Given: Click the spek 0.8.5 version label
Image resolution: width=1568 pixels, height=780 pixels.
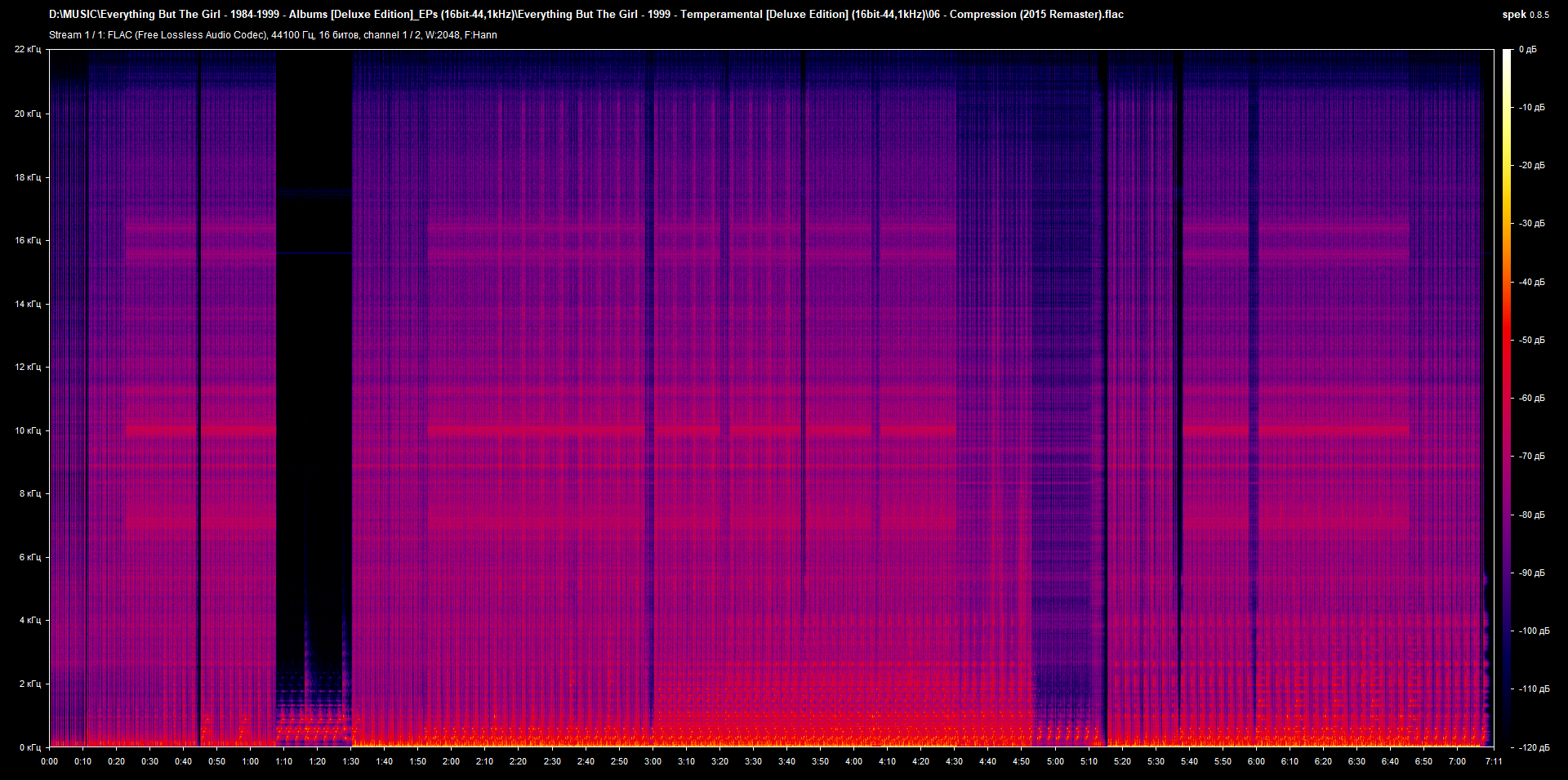Looking at the screenshot, I should (1526, 15).
